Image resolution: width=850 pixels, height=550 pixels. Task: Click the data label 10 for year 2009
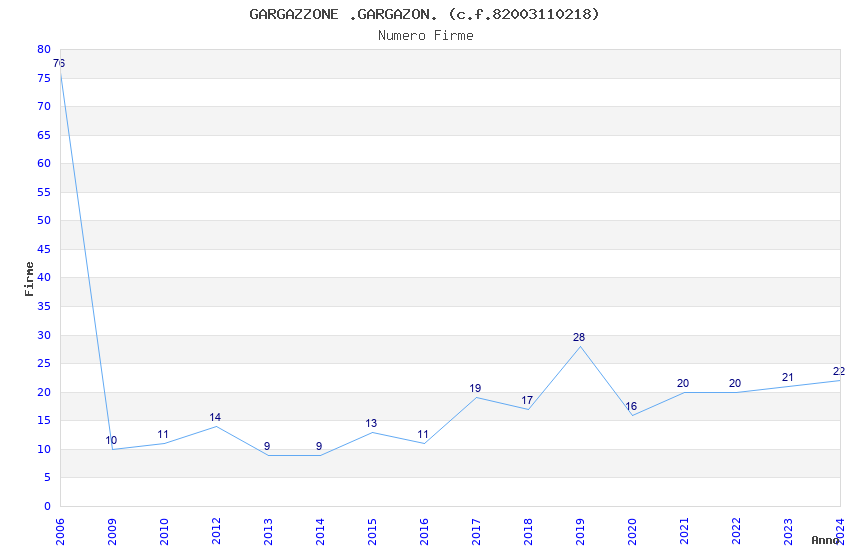[x=111, y=441]
